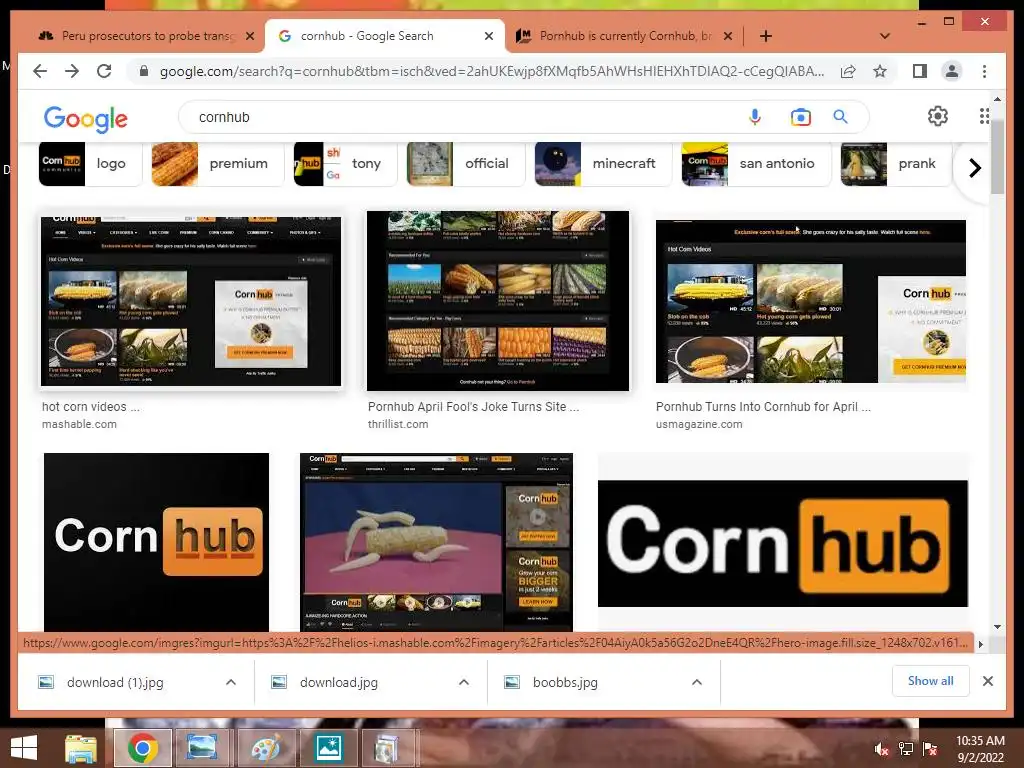Open the thrillist.com source link
Image resolution: width=1024 pixels, height=768 pixels.
[398, 424]
